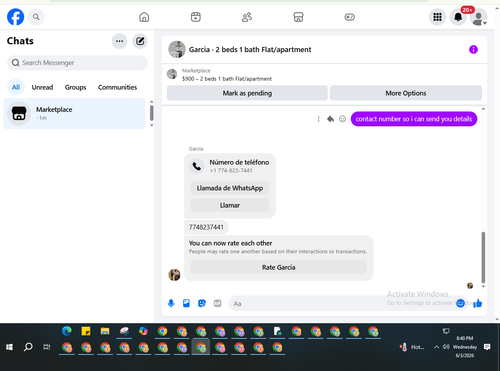Select the All chats filter

(16, 87)
